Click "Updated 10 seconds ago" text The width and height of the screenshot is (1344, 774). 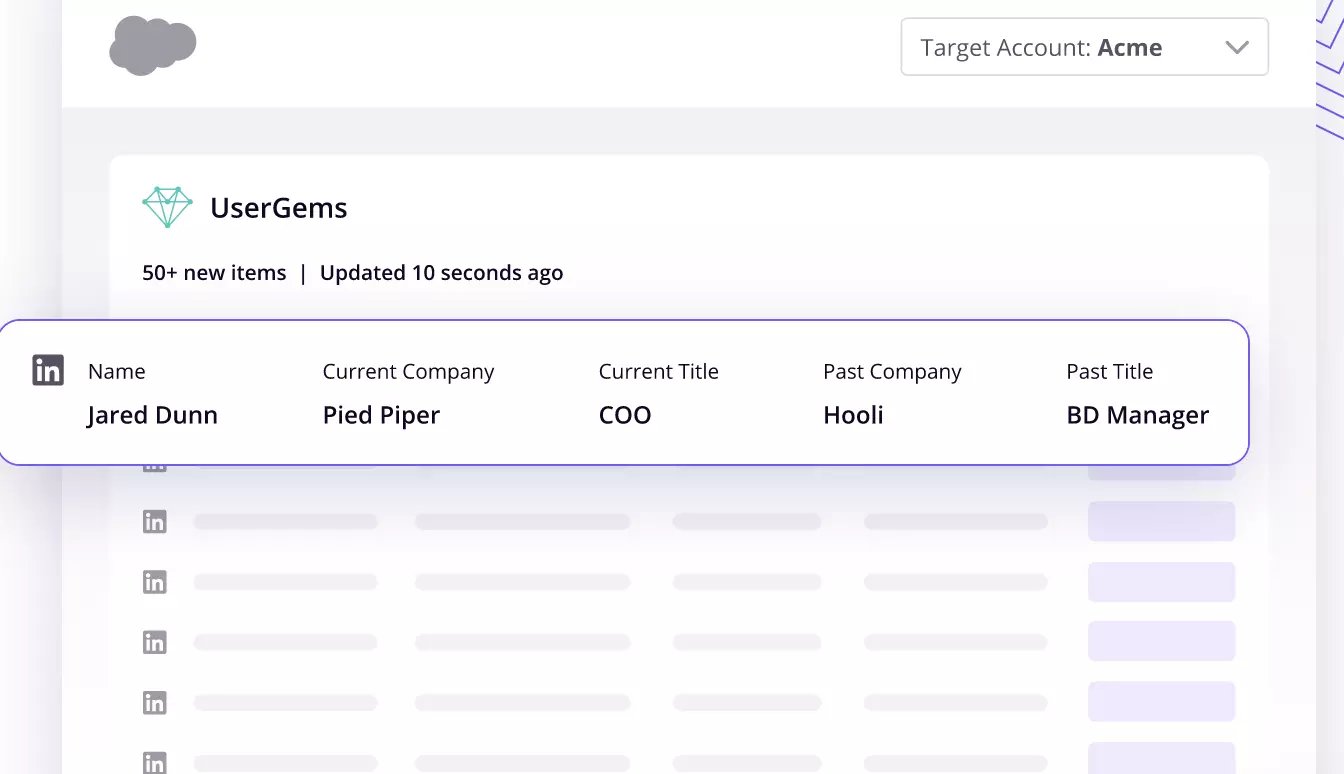[x=441, y=273]
